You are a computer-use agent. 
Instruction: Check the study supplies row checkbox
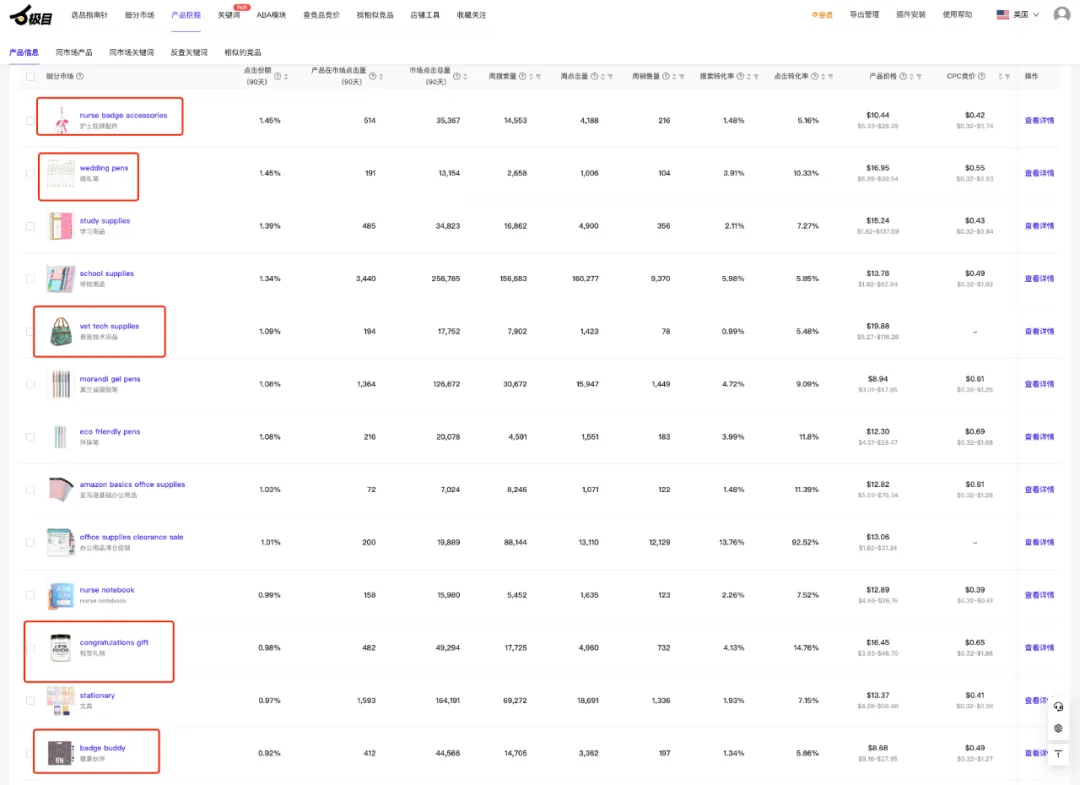30,226
